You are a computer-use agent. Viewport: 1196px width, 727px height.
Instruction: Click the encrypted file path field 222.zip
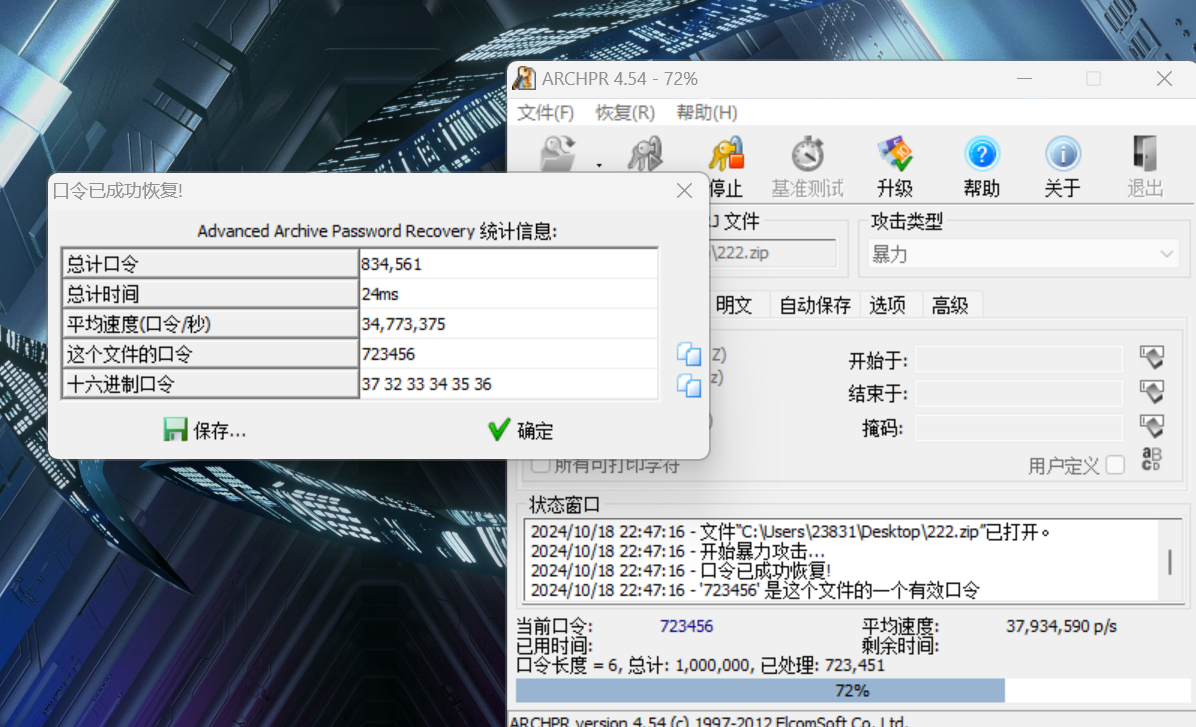(773, 253)
